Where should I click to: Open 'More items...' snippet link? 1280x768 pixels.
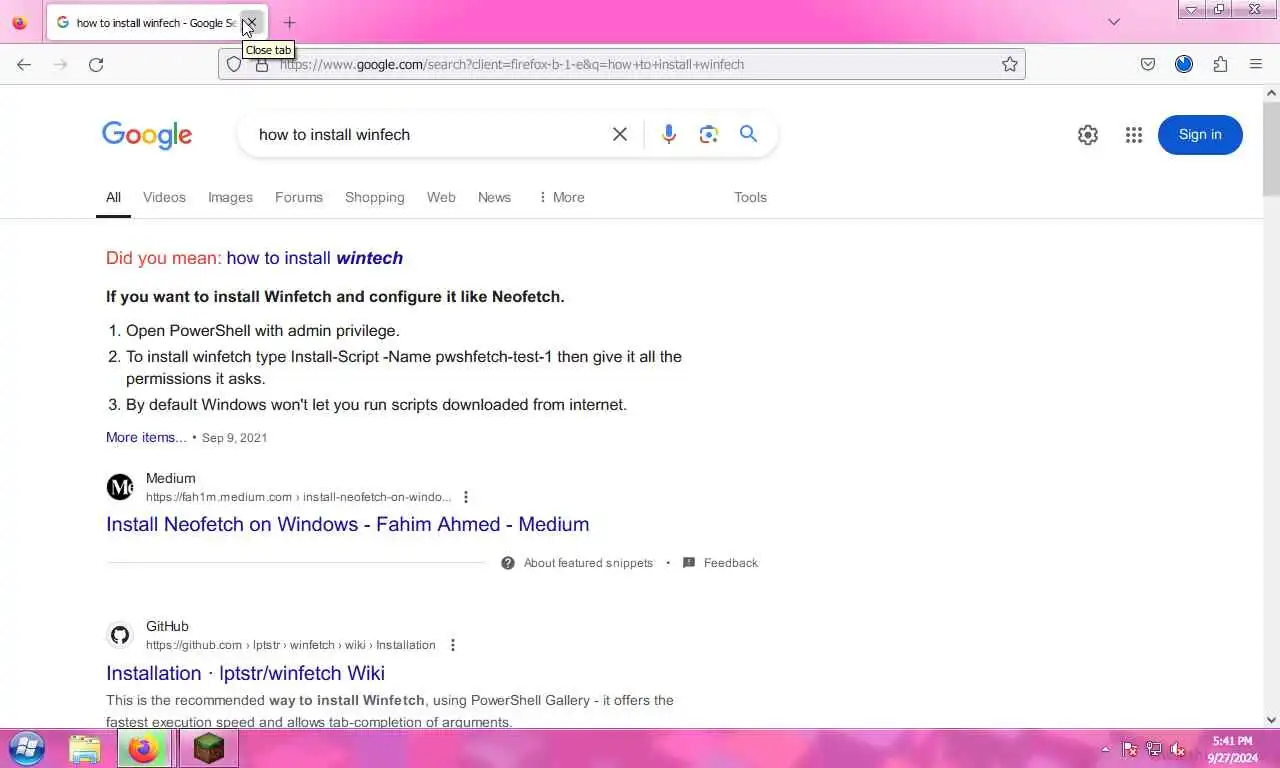click(146, 437)
